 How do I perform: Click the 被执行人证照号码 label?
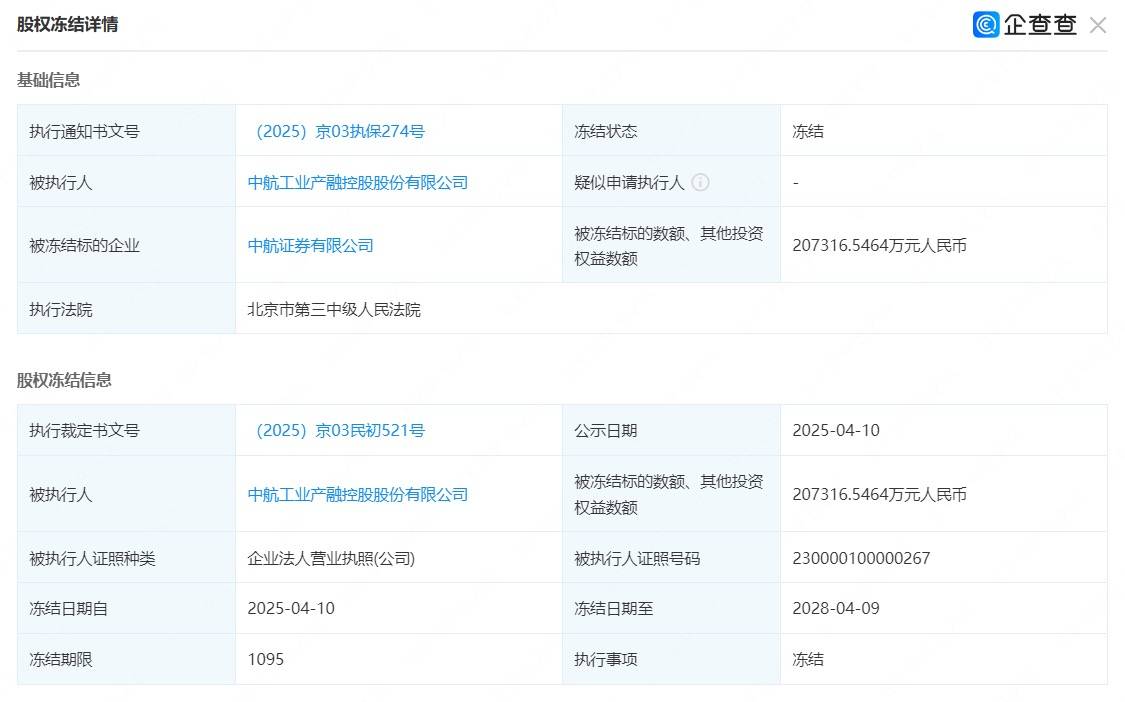[637, 558]
